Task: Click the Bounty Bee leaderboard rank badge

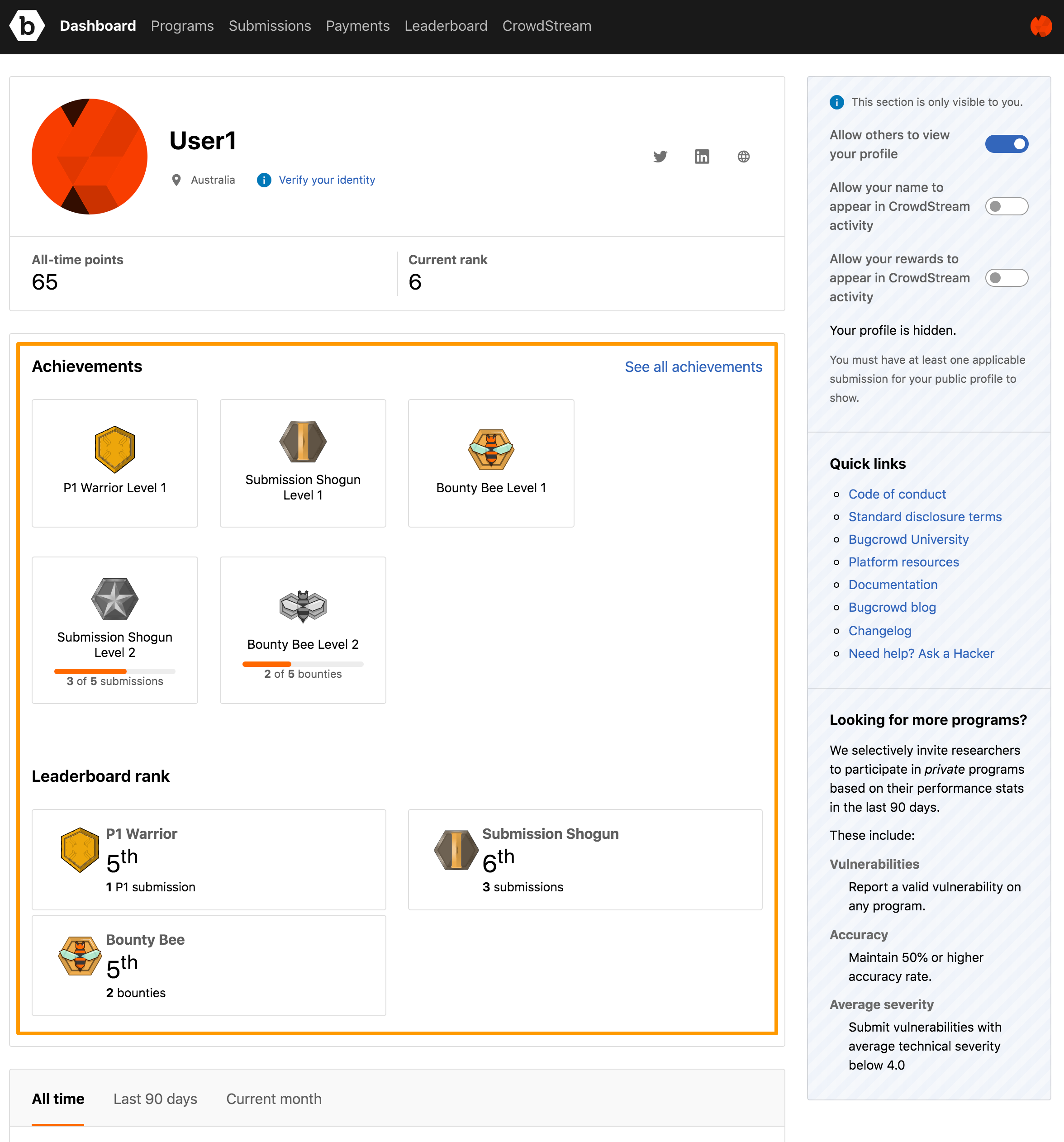Action: (80, 956)
